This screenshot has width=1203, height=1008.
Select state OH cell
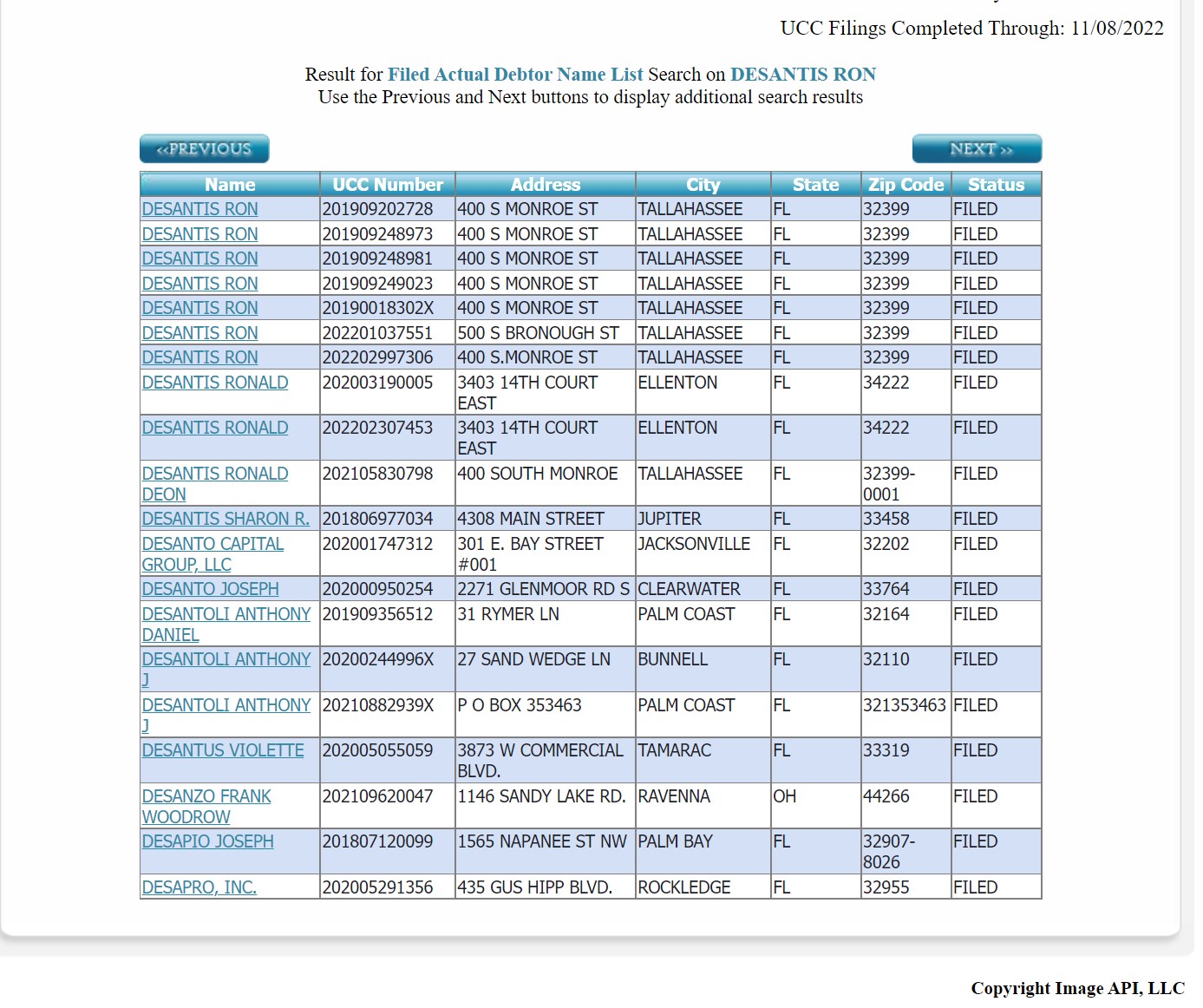pos(816,806)
